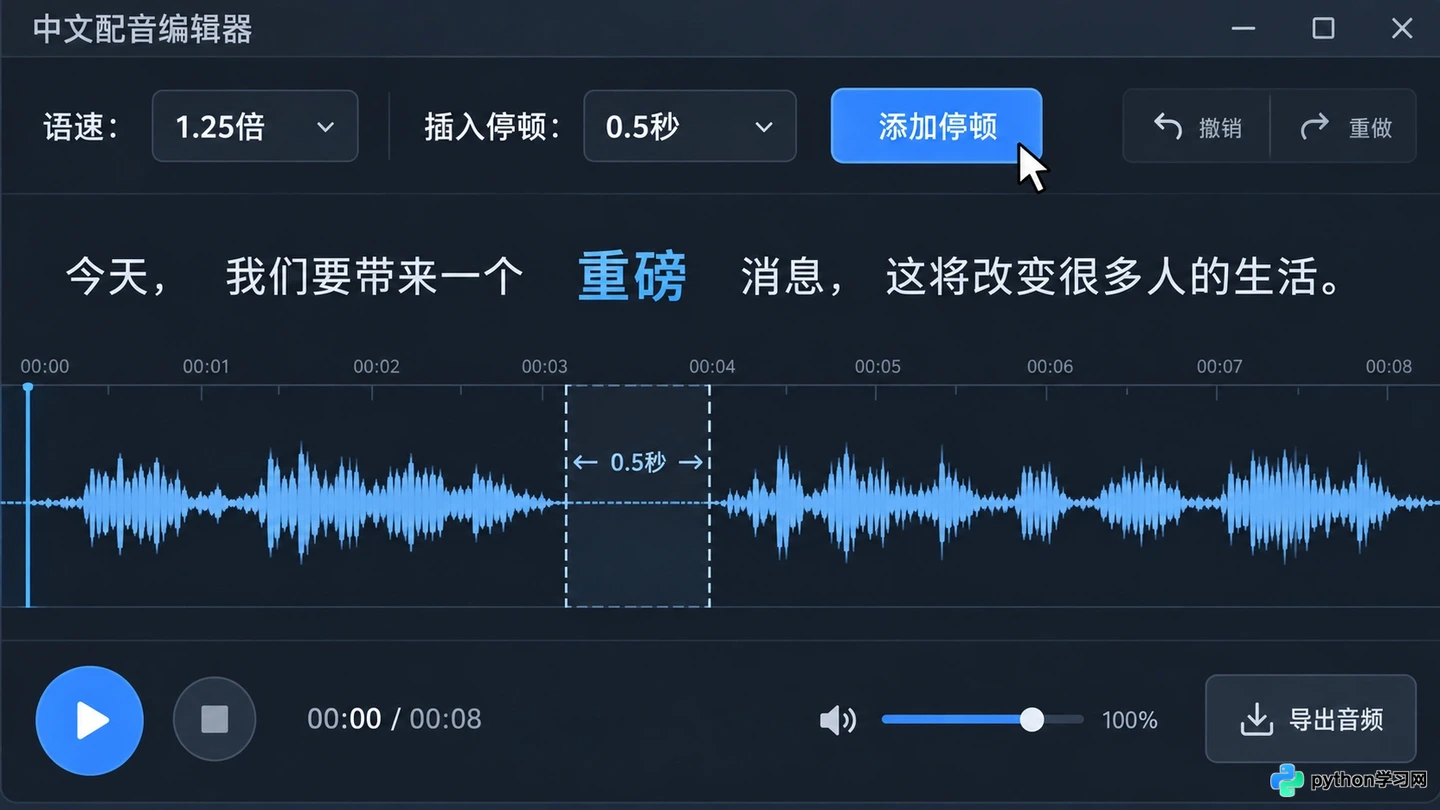Click the 00:03 timeline label
This screenshot has height=810, width=1440.
pos(545,367)
